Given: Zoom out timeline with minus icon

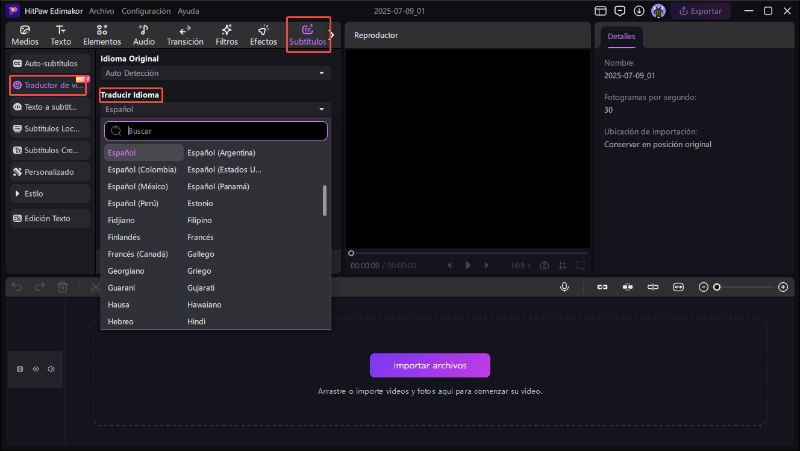Looking at the screenshot, I should pyautogui.click(x=703, y=287).
